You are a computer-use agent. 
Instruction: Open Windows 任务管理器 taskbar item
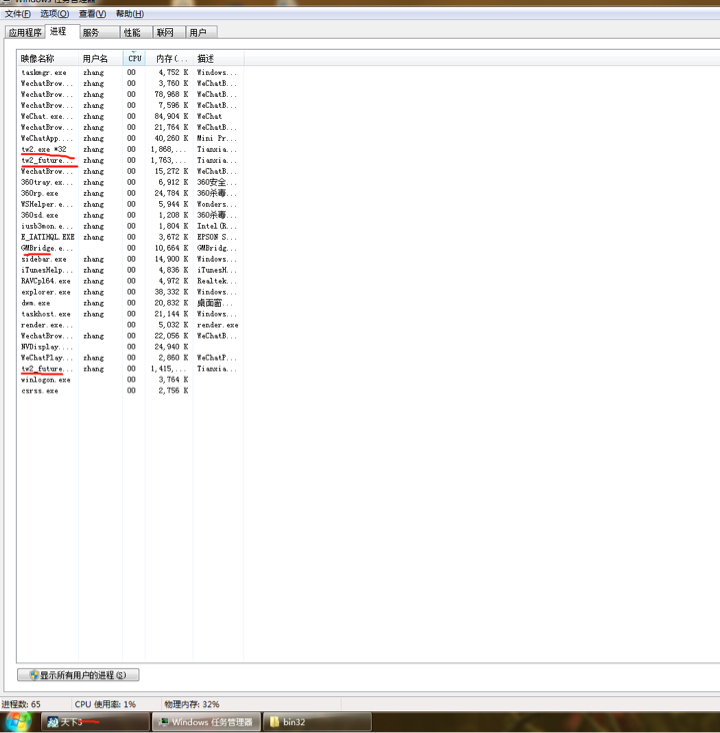coord(206,722)
